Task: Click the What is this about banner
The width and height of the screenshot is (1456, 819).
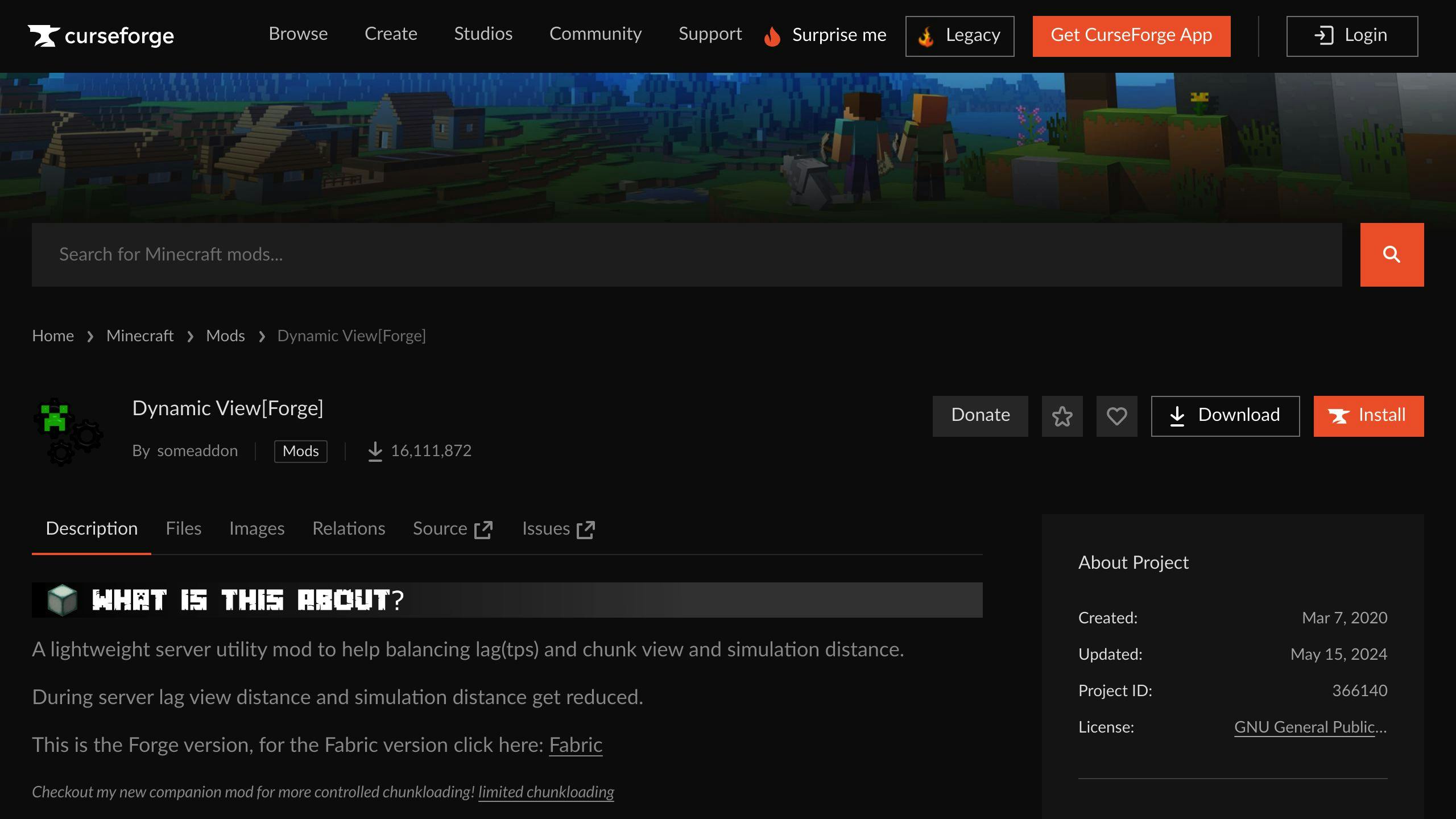Action: [507, 599]
